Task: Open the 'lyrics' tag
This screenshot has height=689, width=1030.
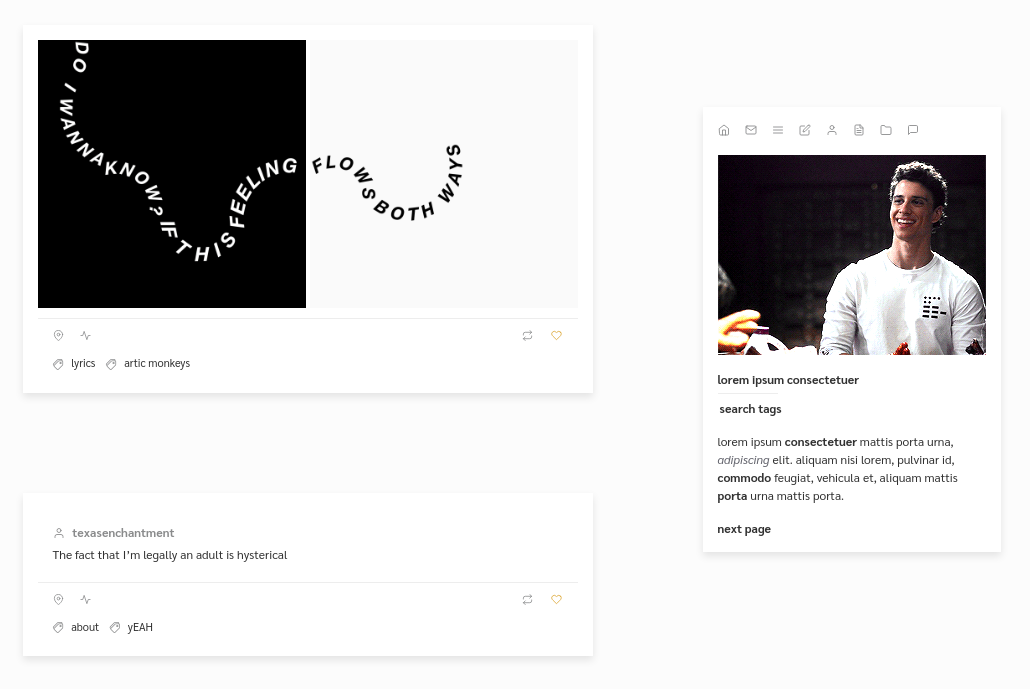Action: point(83,363)
